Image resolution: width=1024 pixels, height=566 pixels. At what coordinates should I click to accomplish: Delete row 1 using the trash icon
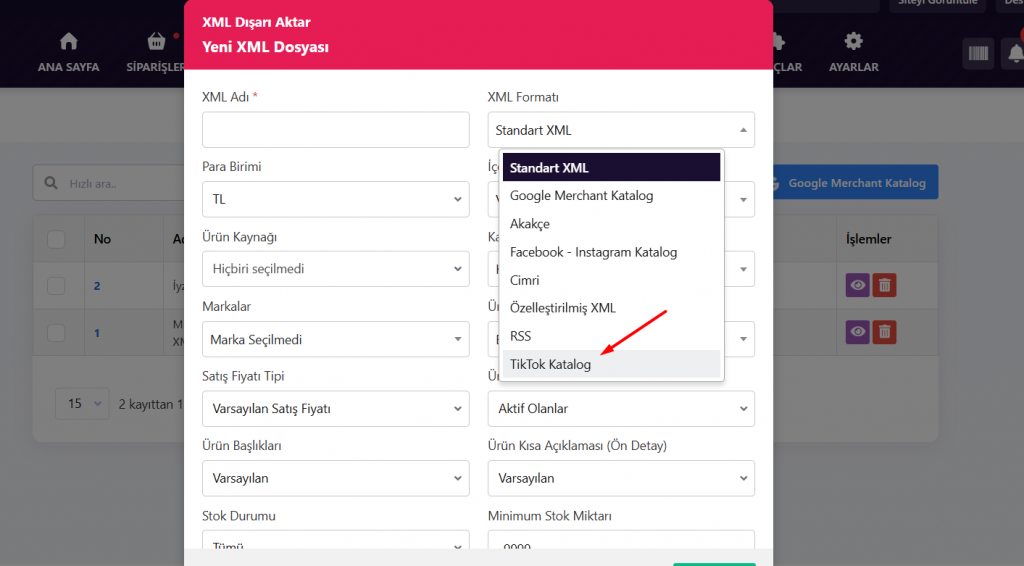(884, 331)
